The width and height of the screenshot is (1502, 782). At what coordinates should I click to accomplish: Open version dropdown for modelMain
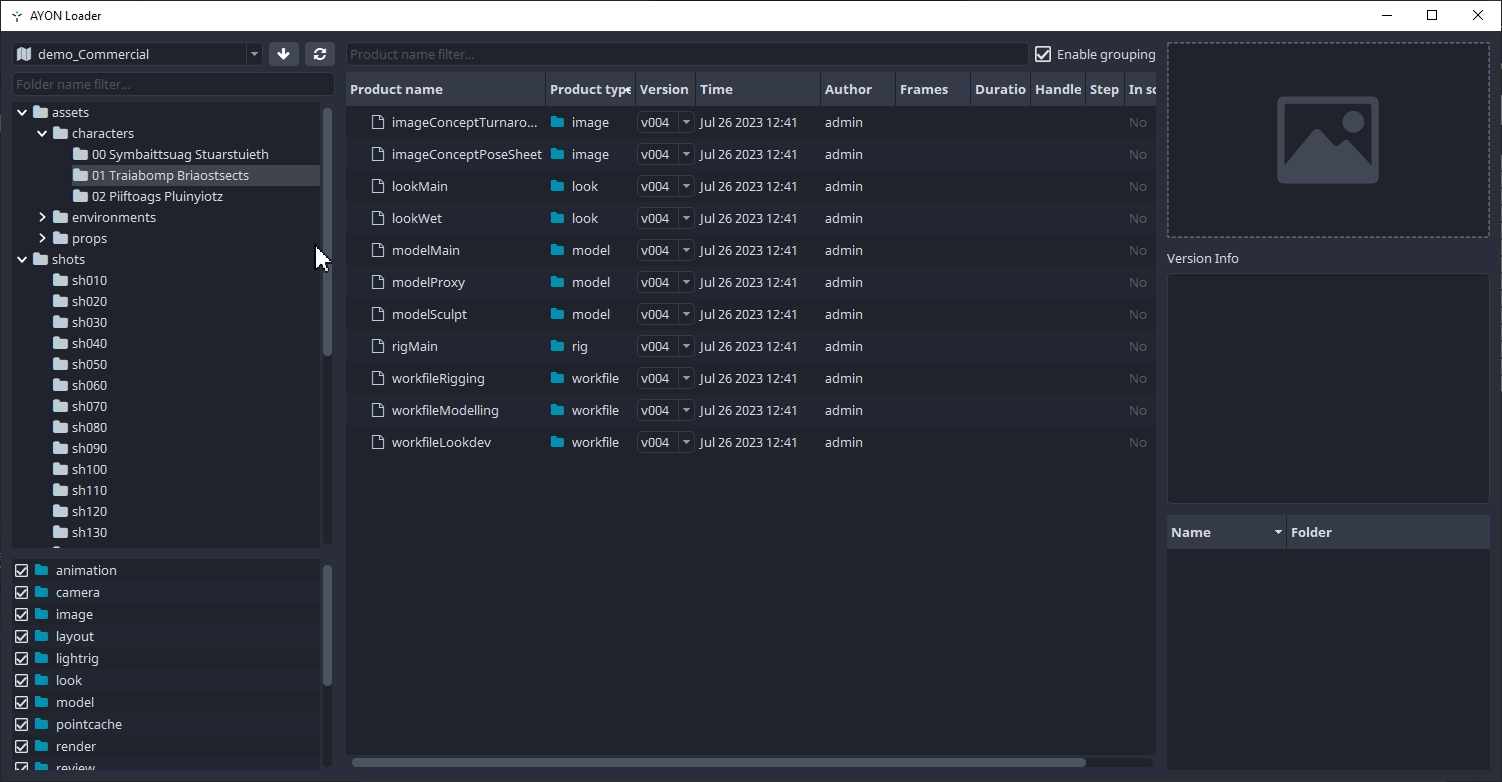[686, 250]
